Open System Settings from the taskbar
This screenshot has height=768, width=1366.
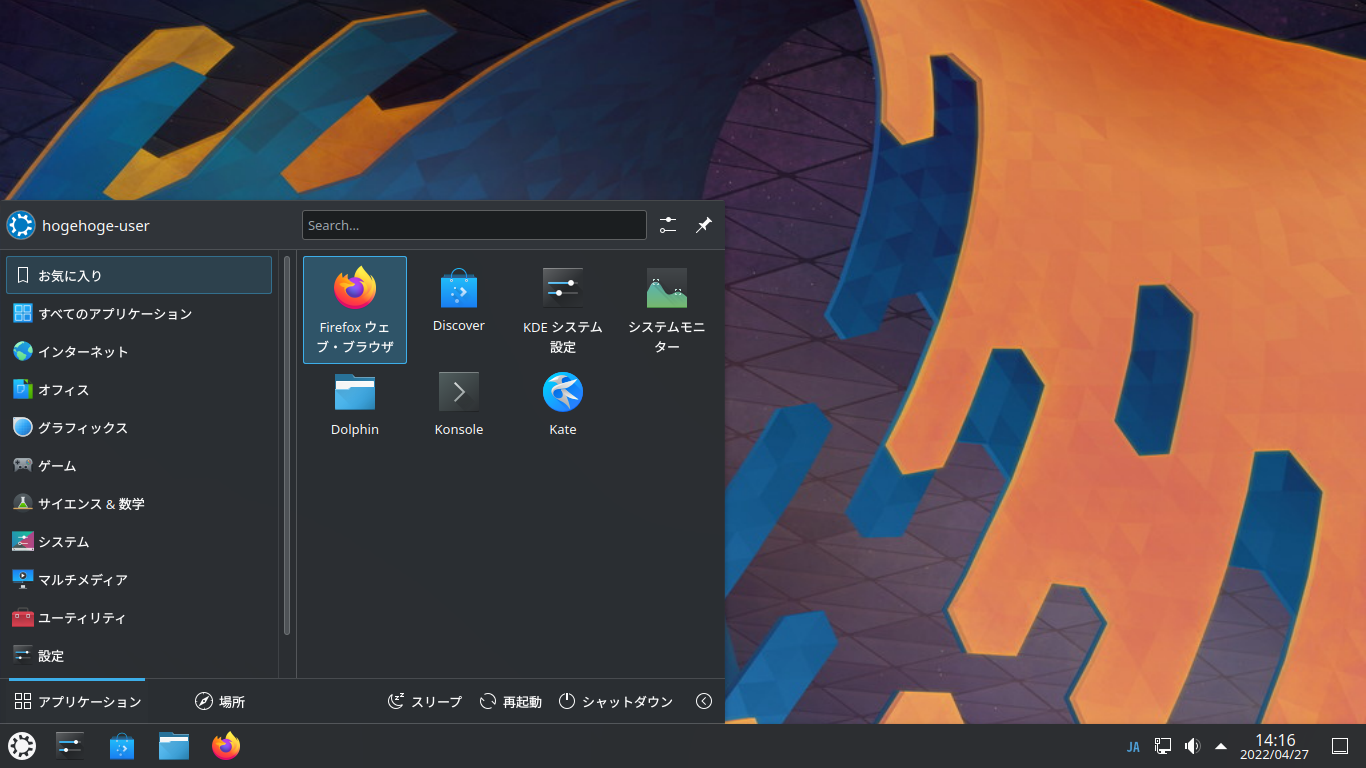coord(70,746)
